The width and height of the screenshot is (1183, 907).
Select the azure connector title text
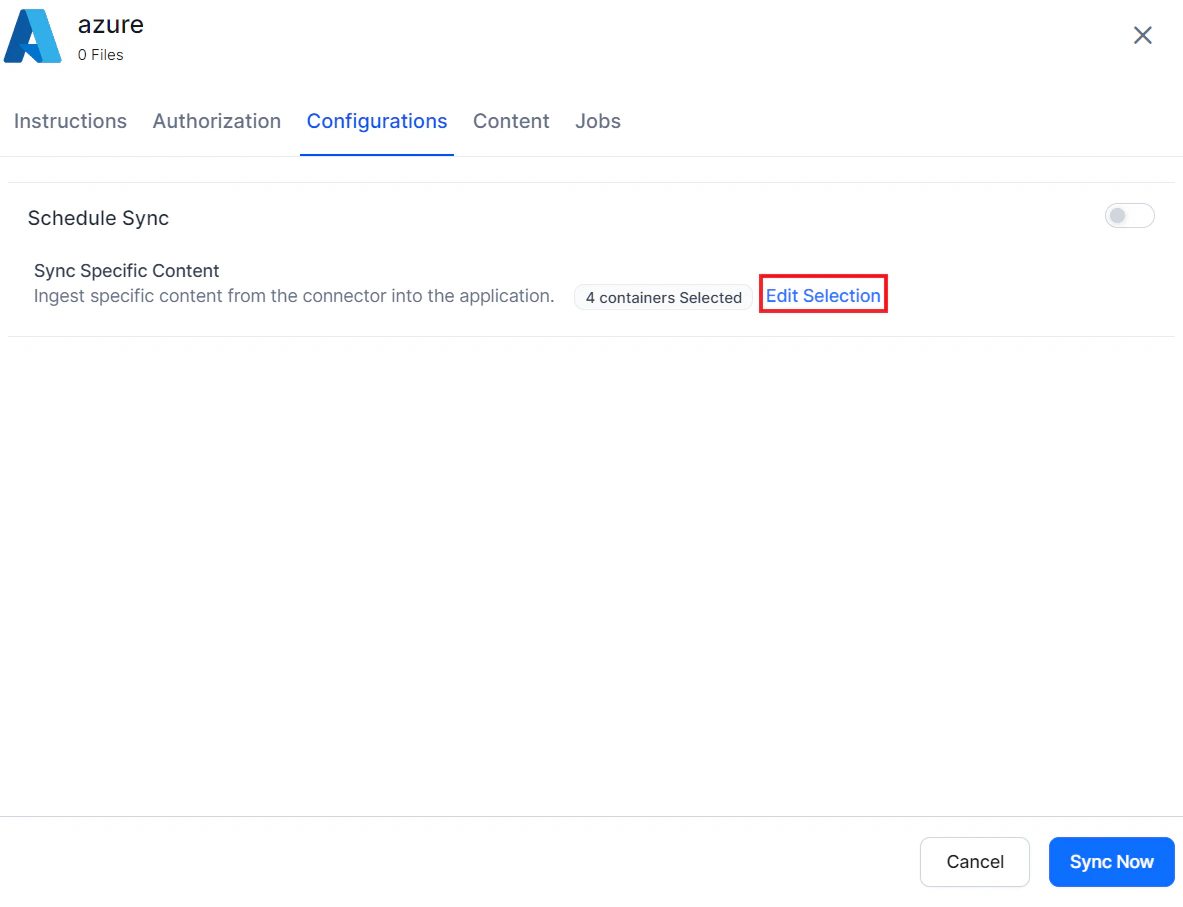click(110, 25)
